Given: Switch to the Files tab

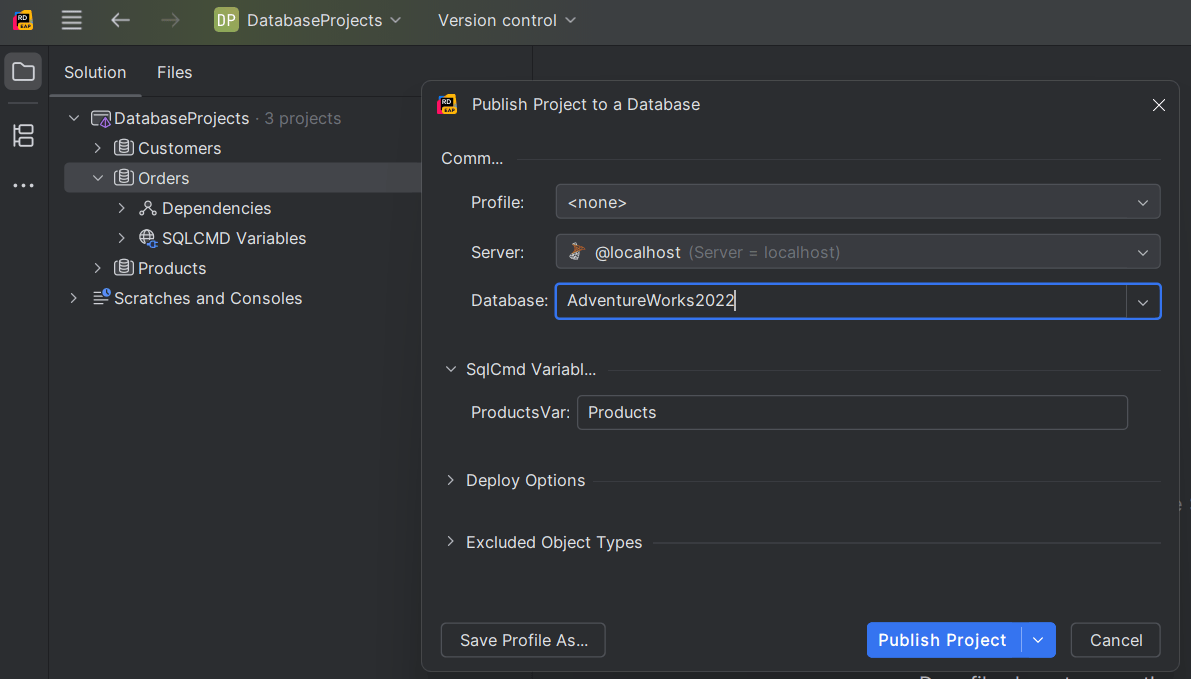Looking at the screenshot, I should 174,72.
